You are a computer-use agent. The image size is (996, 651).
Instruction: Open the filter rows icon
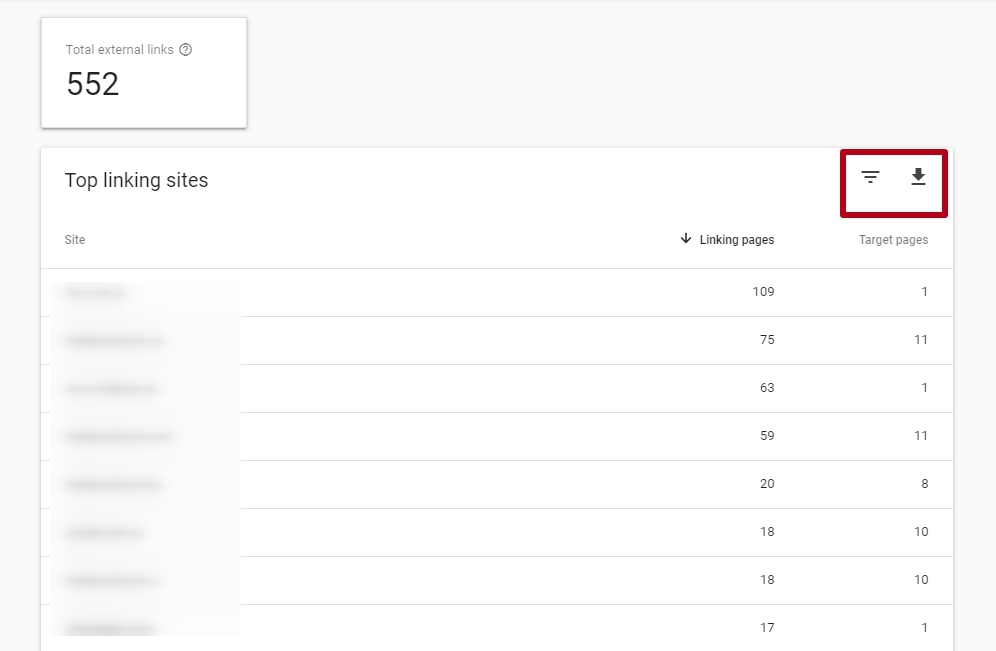tap(870, 177)
